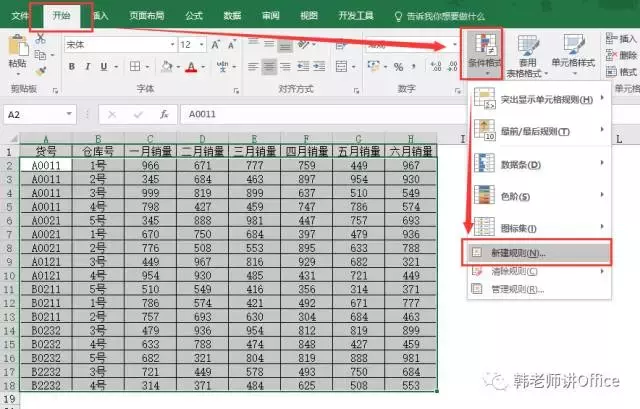640x409 pixels.
Task: Click the insert function fx icon
Action: (164, 114)
